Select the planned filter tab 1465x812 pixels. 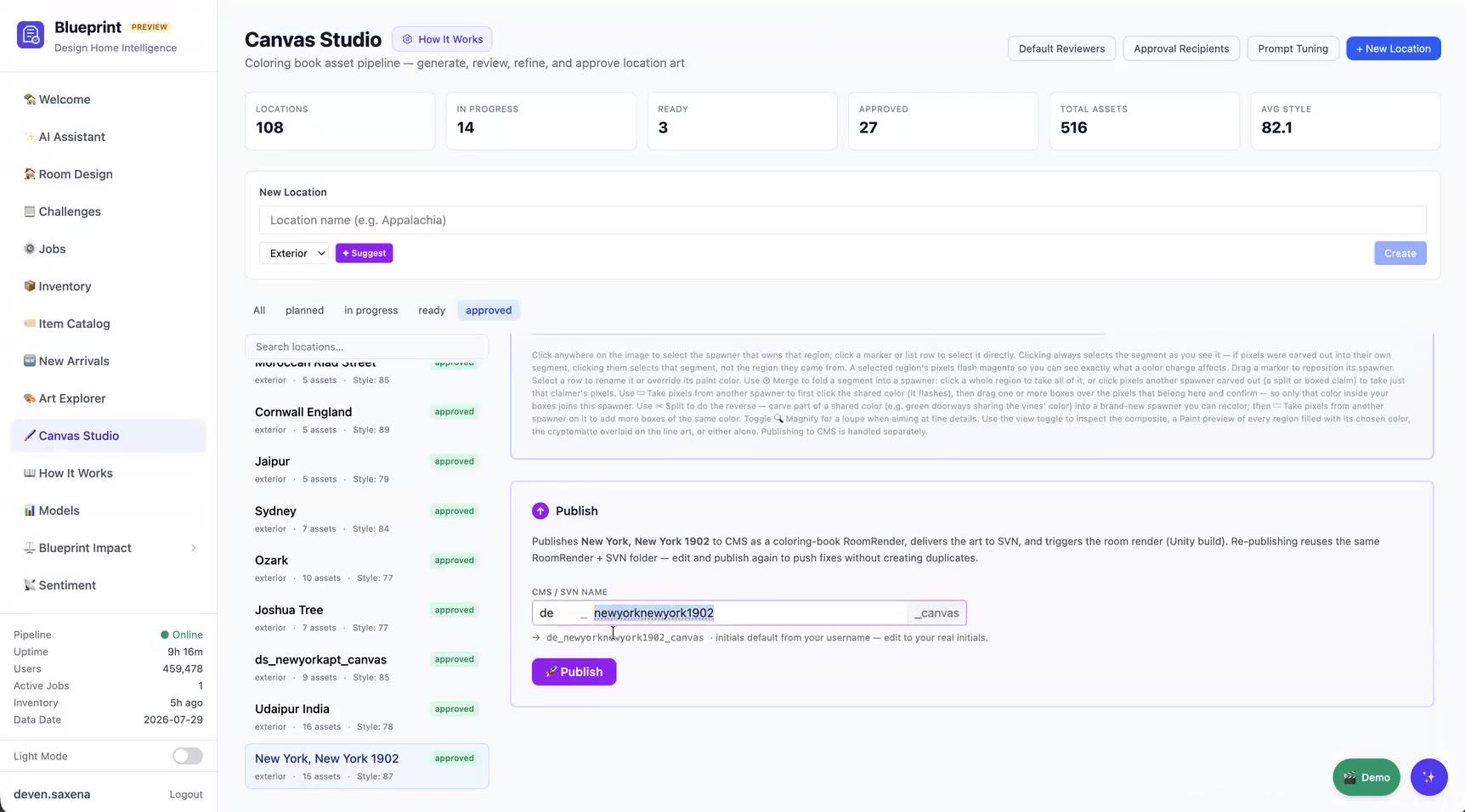coord(304,310)
